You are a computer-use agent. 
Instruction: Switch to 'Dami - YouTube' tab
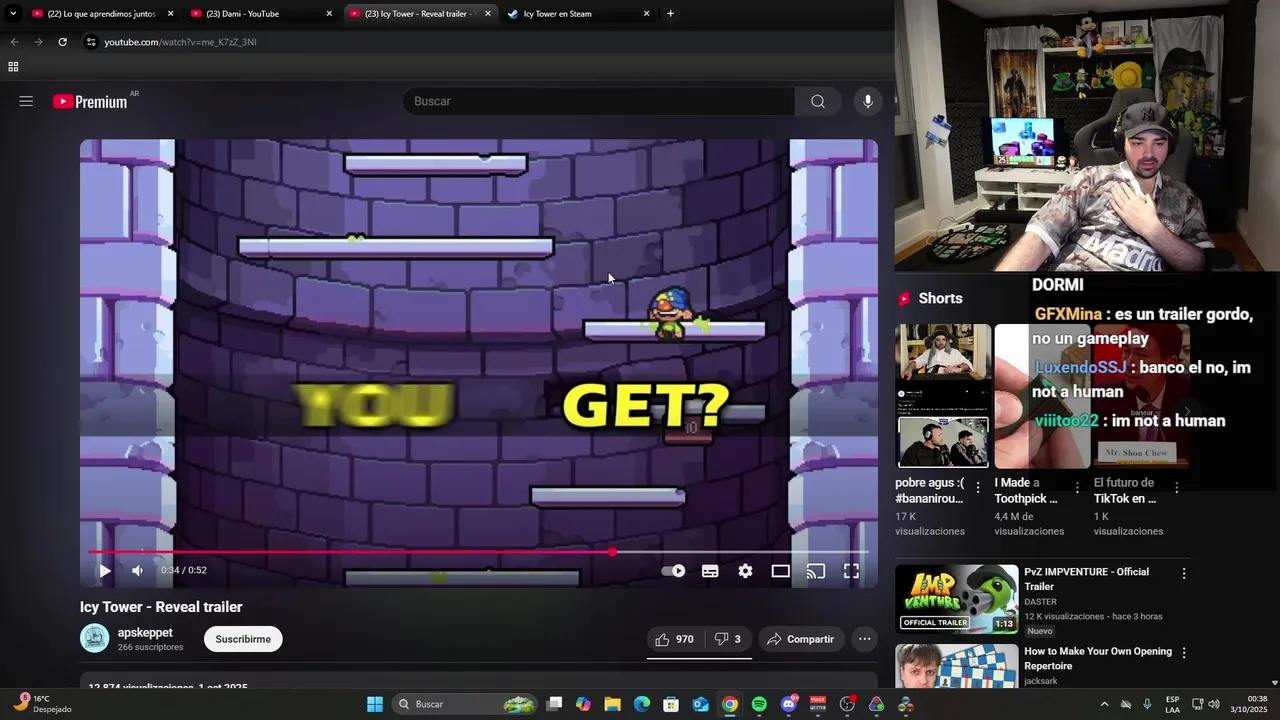click(x=260, y=14)
